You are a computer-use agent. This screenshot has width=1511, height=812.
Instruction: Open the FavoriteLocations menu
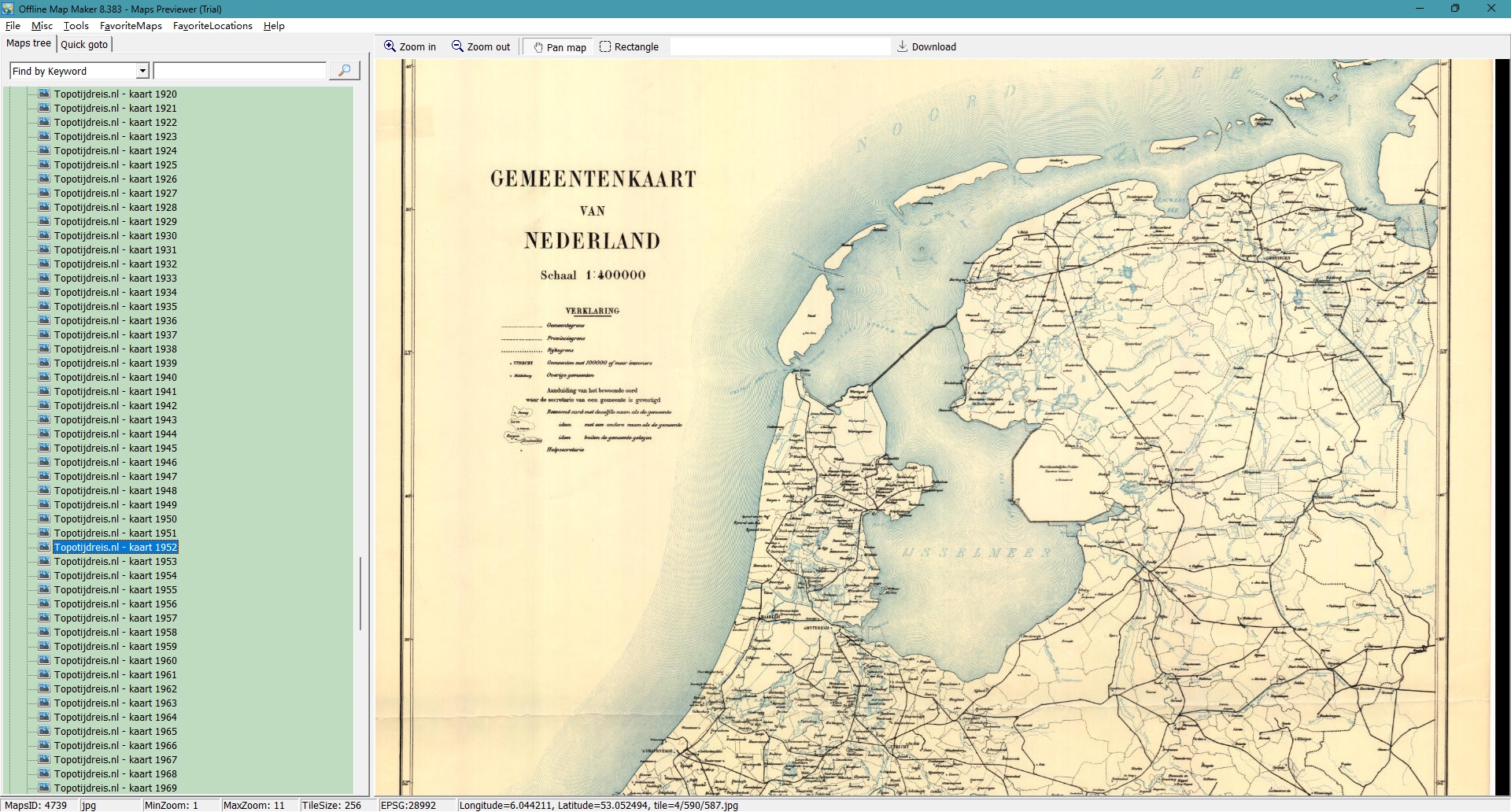tap(212, 26)
